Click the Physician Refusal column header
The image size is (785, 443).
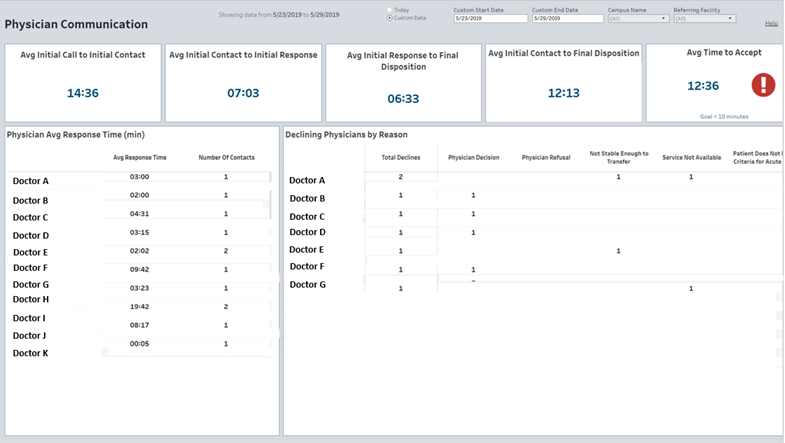[x=546, y=157]
